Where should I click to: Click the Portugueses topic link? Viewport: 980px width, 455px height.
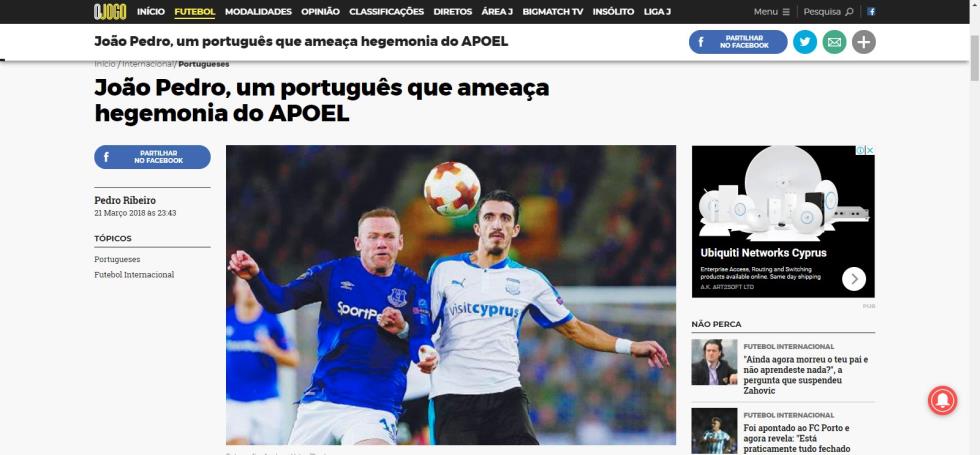coord(117,259)
